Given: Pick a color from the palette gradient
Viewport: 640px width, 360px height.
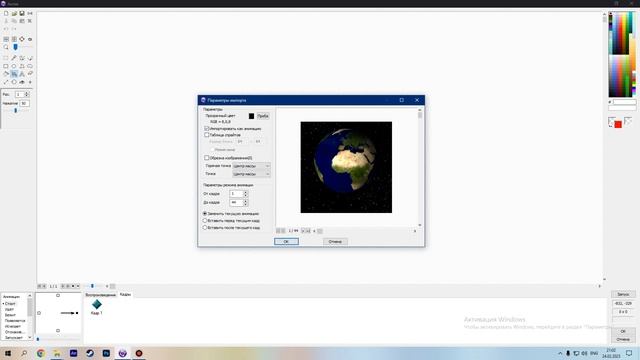Looking at the screenshot, I should (x=622, y=54).
